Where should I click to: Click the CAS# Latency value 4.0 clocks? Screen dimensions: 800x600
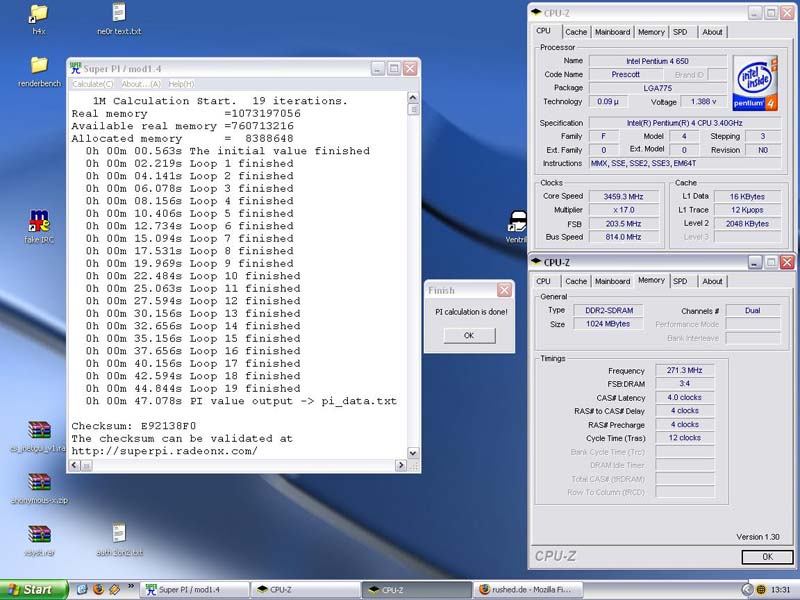(x=684, y=397)
